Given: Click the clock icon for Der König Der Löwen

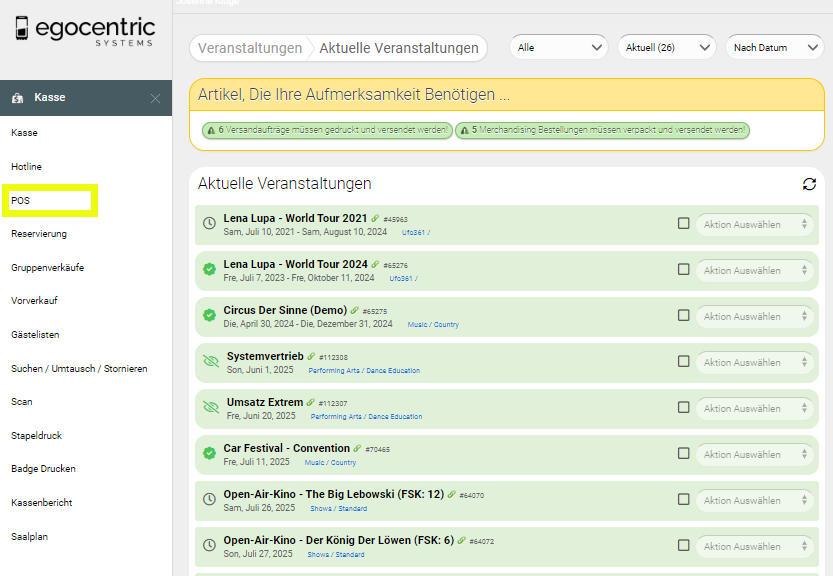Looking at the screenshot, I should coord(209,545).
